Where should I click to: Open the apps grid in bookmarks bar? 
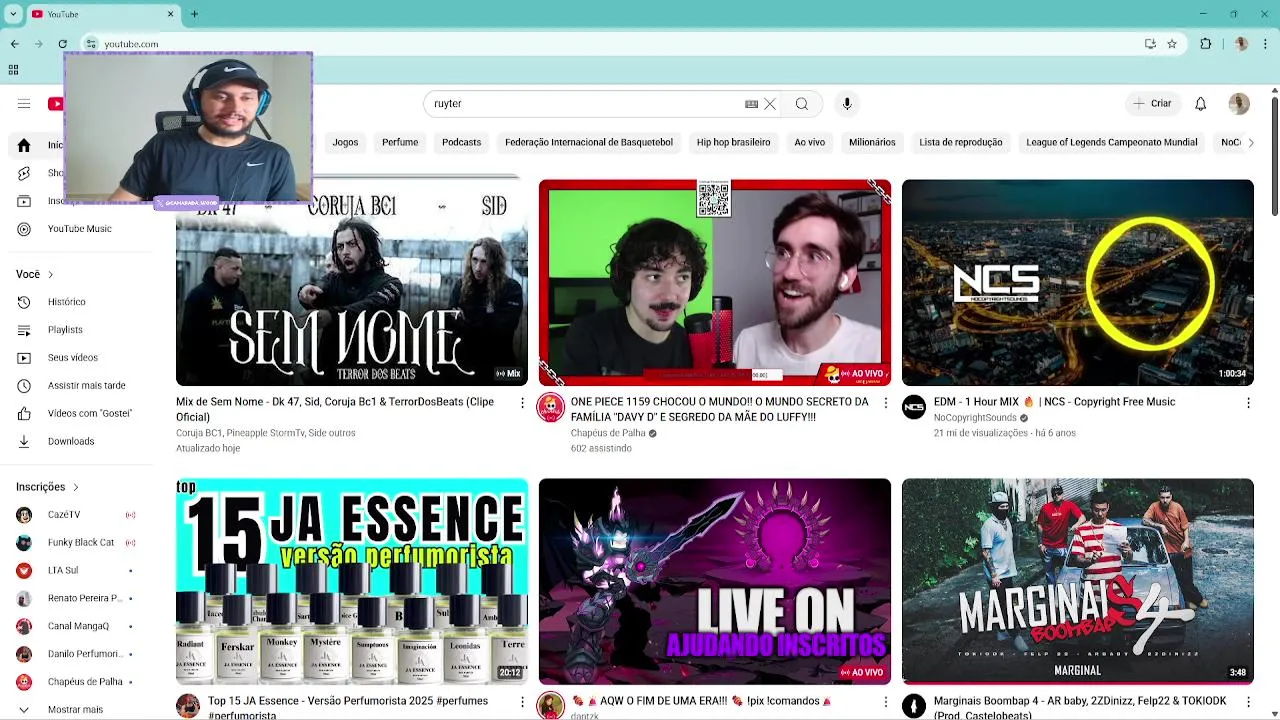[13, 70]
